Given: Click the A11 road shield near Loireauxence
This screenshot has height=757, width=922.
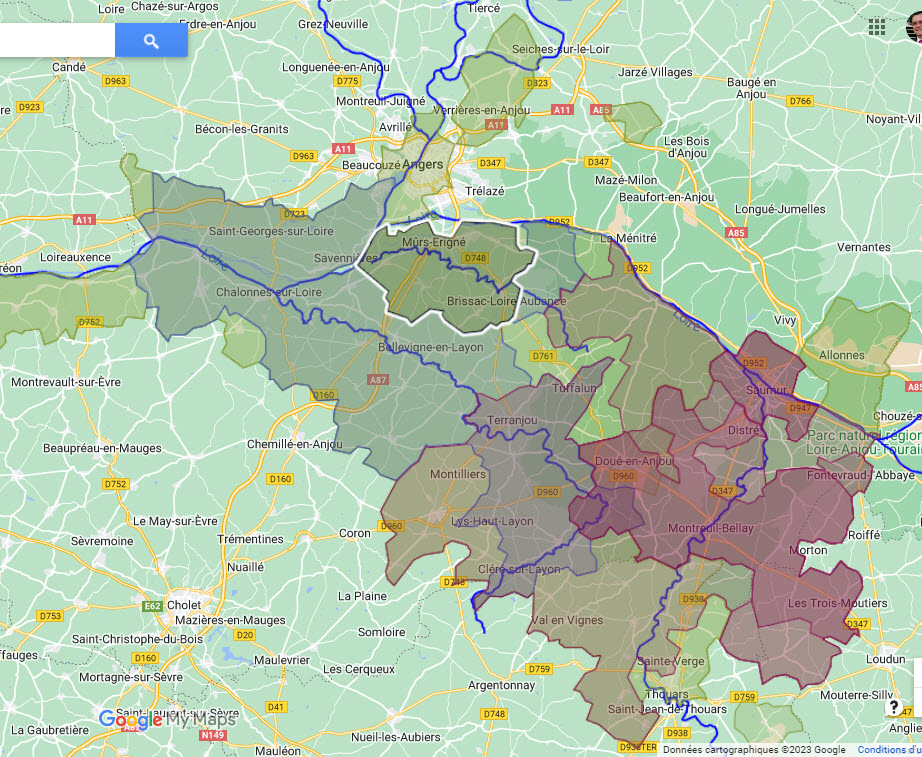Looking at the screenshot, I should (x=83, y=220).
